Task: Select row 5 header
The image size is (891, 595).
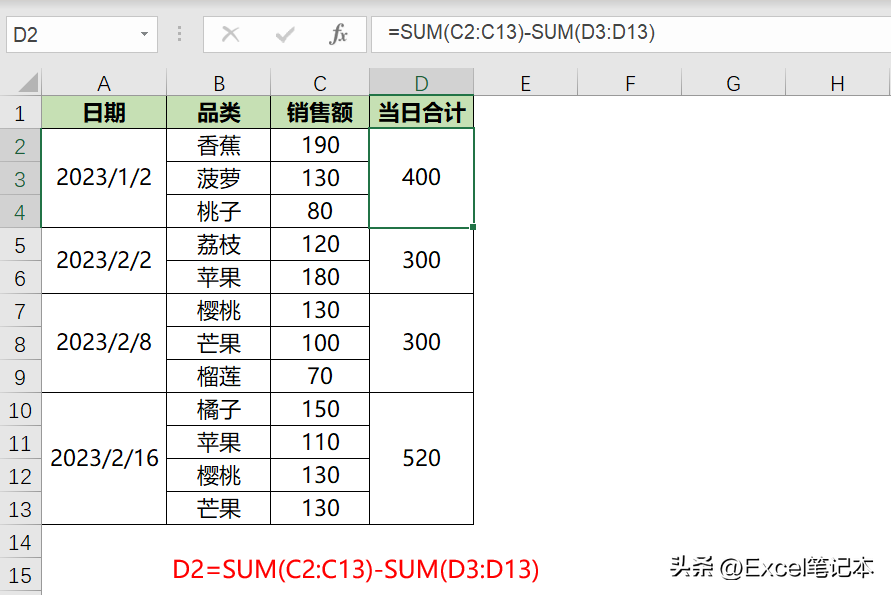Action: click(x=20, y=245)
